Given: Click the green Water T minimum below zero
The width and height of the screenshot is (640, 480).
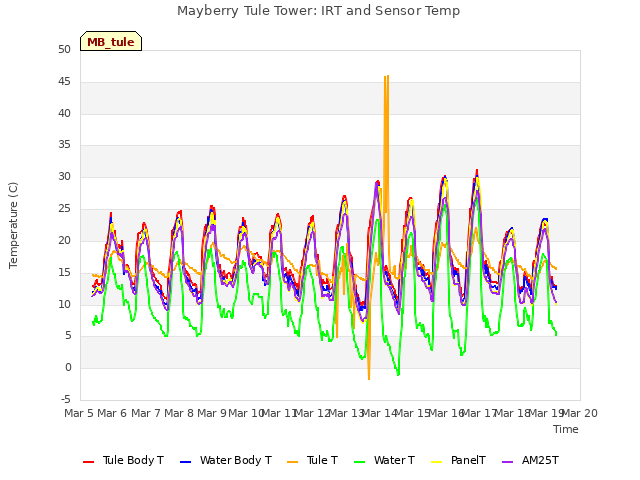Looking at the screenshot, I should pos(398,373).
